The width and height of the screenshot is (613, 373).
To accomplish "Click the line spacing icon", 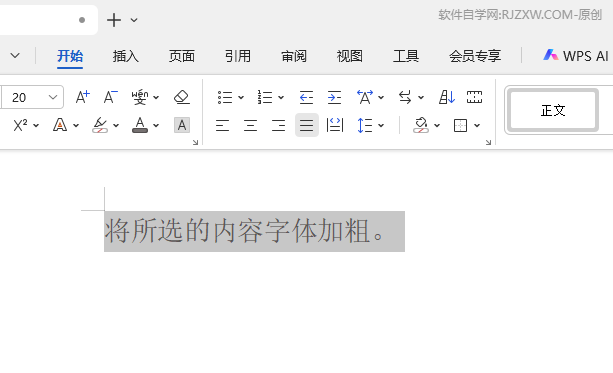I will click(365, 126).
